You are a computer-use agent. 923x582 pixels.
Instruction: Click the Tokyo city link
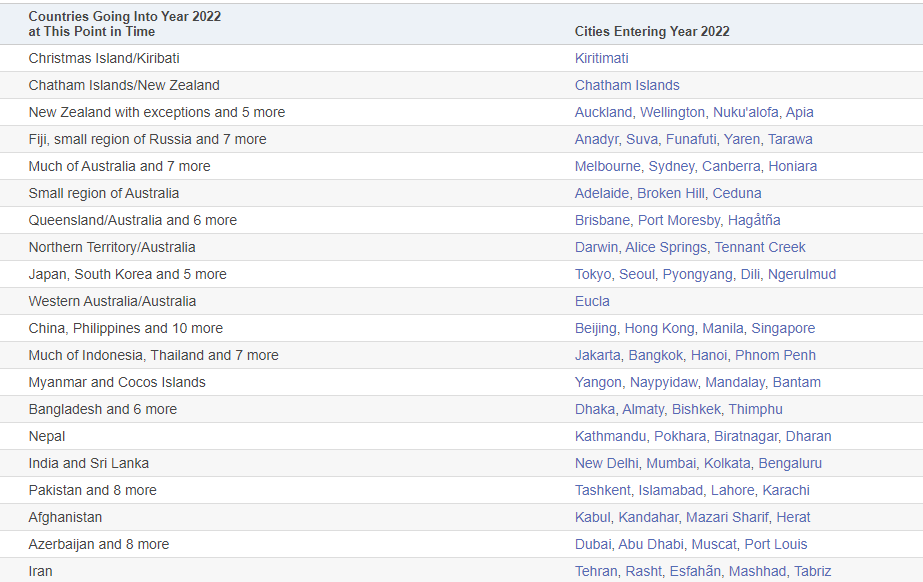[593, 274]
